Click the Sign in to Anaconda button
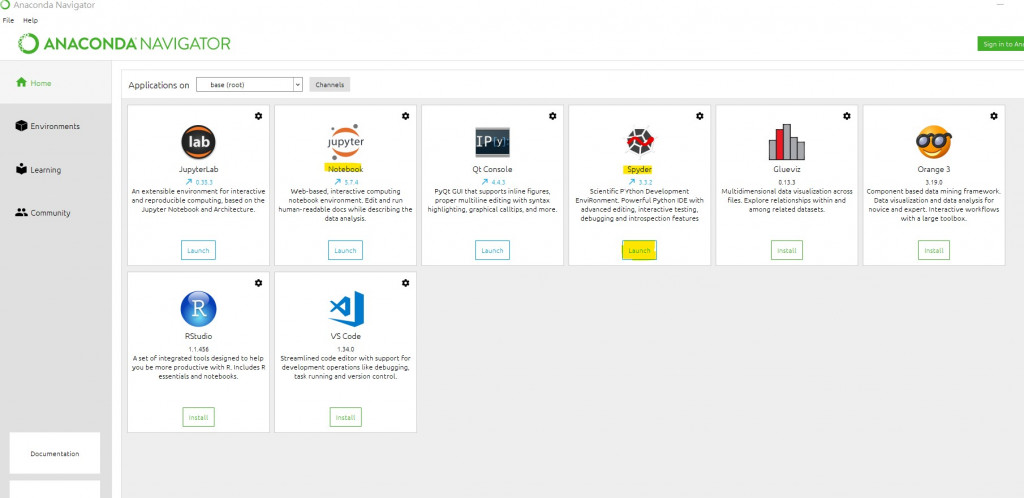 click(x=1000, y=44)
